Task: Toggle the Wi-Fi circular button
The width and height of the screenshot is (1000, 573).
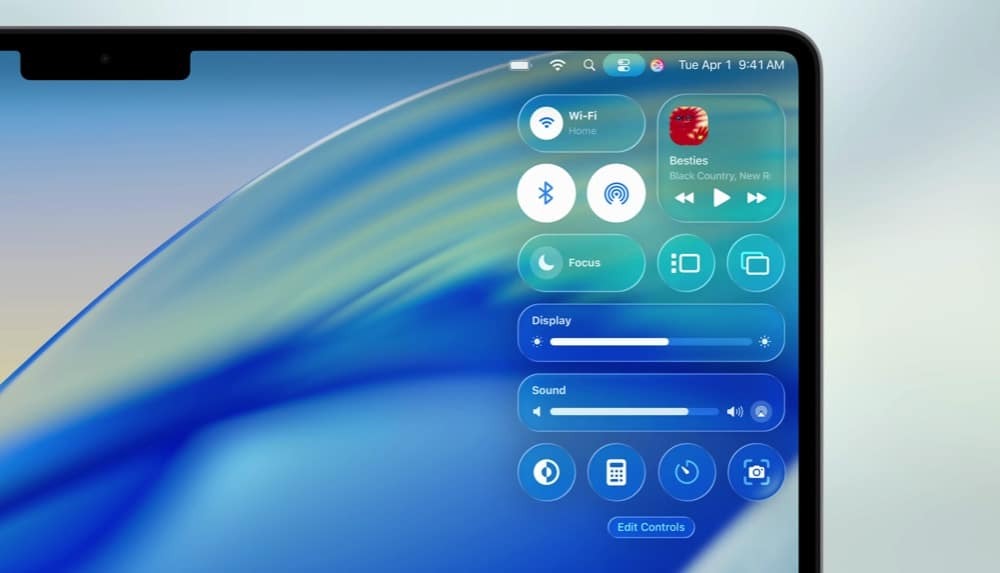Action: [x=547, y=123]
